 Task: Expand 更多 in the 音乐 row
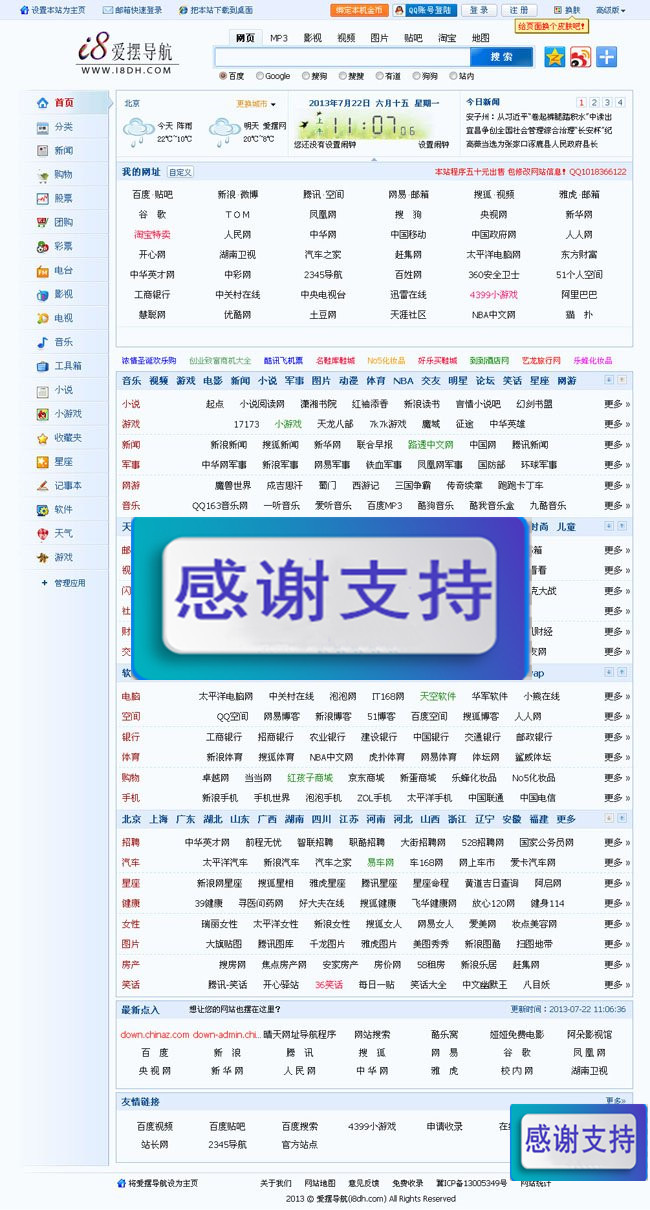pos(617,506)
